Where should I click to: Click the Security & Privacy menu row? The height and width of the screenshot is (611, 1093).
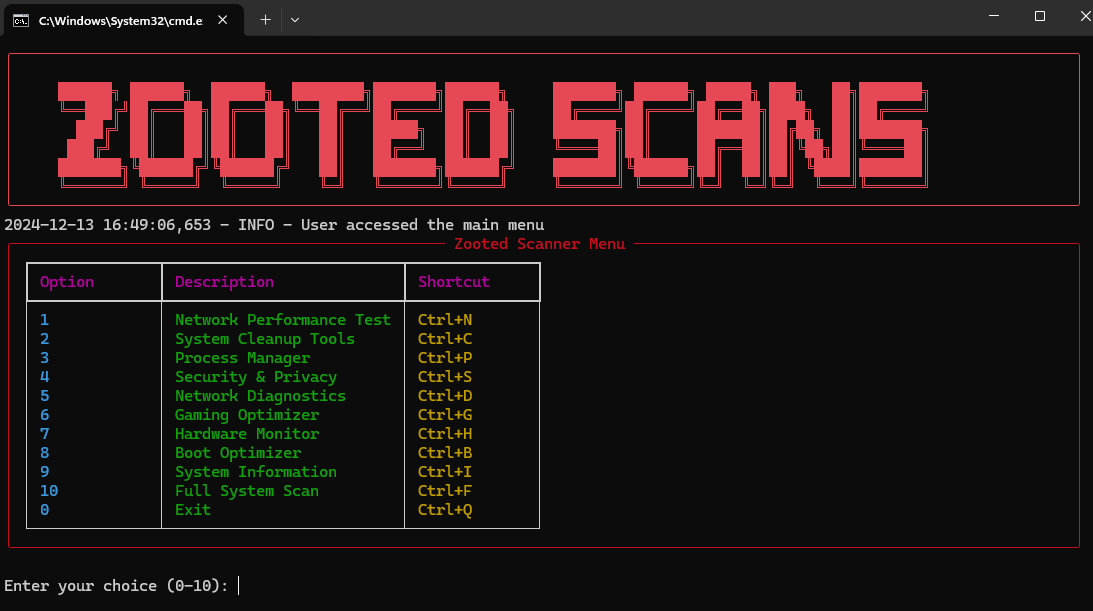click(255, 377)
